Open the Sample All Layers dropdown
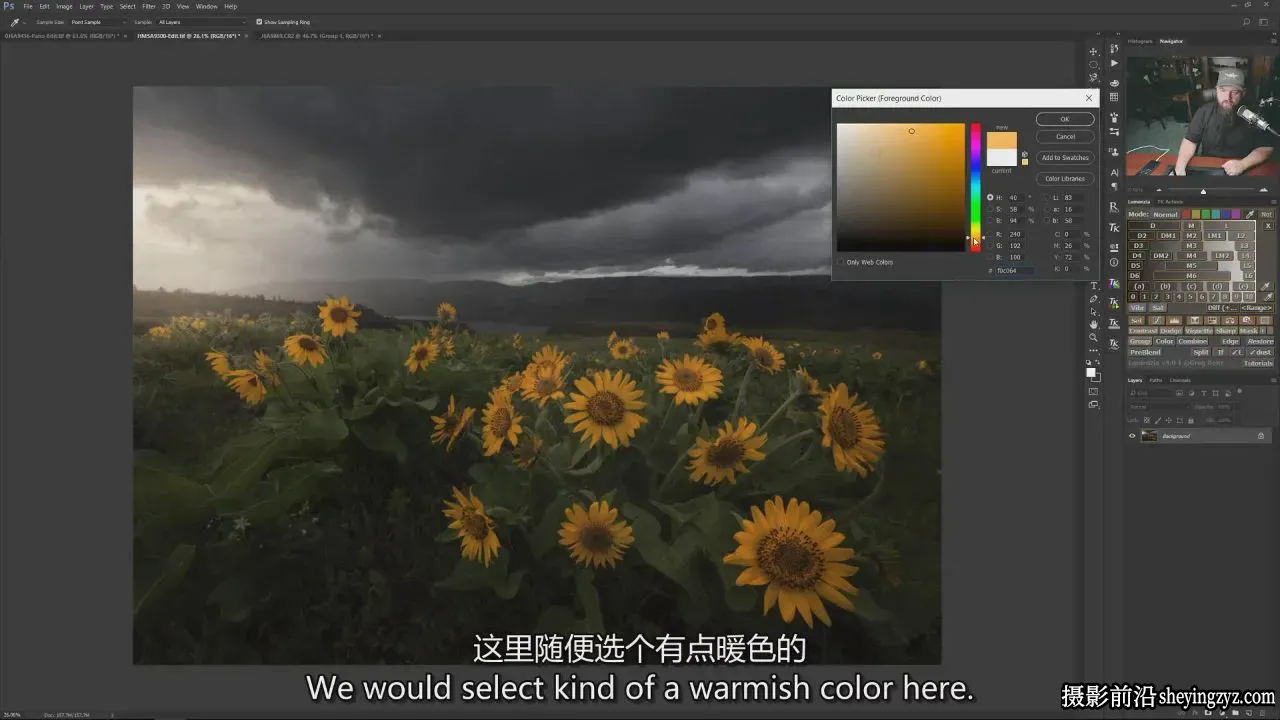1280x720 pixels. 201,21
